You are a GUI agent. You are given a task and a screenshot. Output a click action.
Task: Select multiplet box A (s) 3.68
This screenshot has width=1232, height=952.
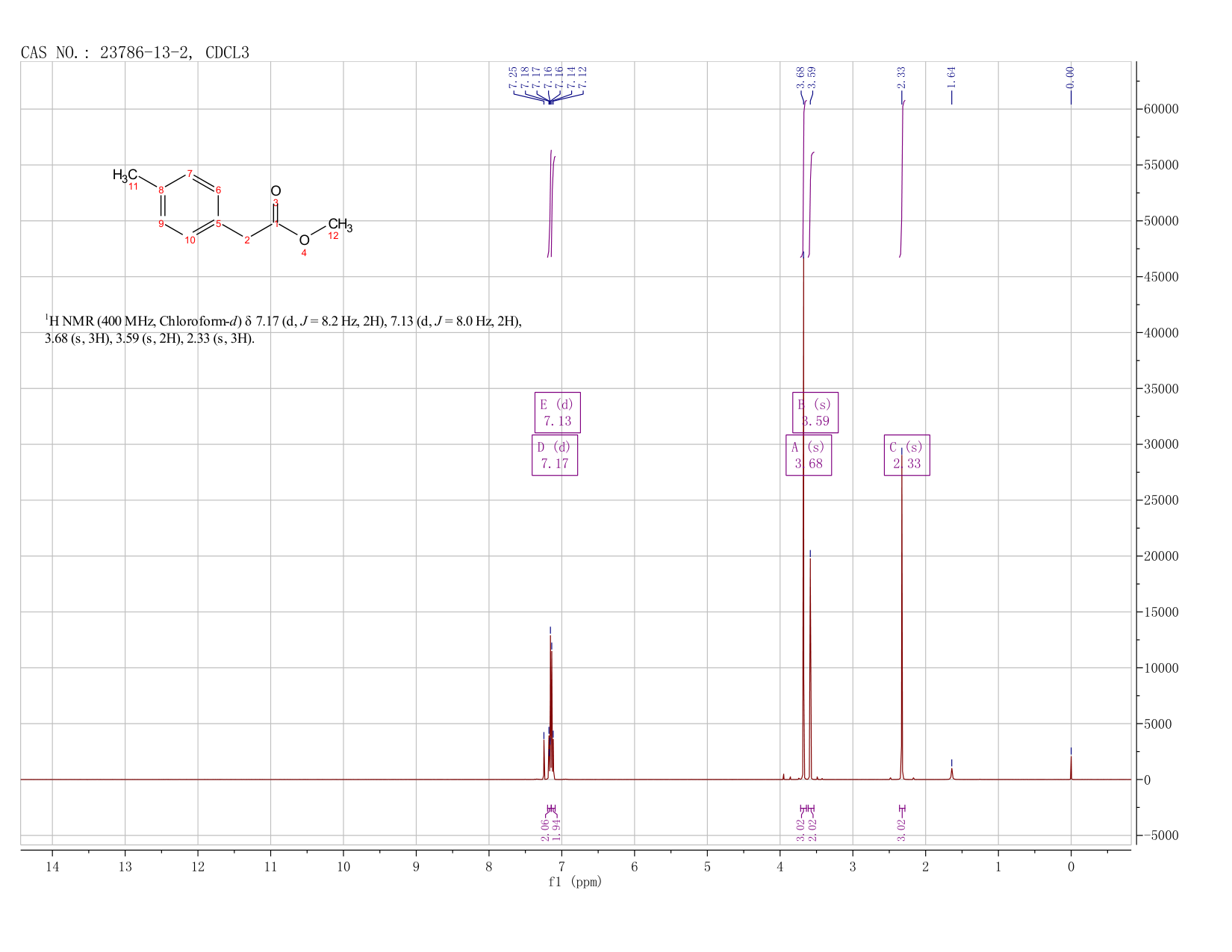pyautogui.click(x=809, y=455)
